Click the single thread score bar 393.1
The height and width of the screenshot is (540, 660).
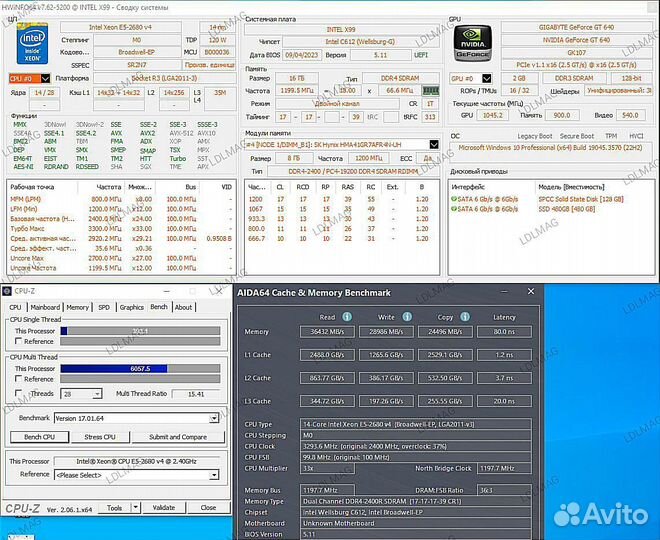(x=140, y=331)
